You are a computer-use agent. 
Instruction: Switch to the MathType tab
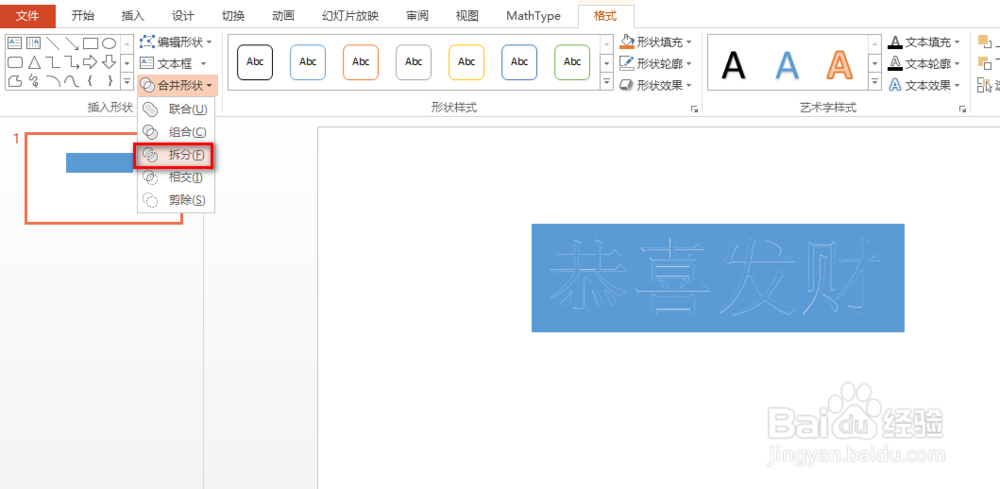click(x=533, y=16)
